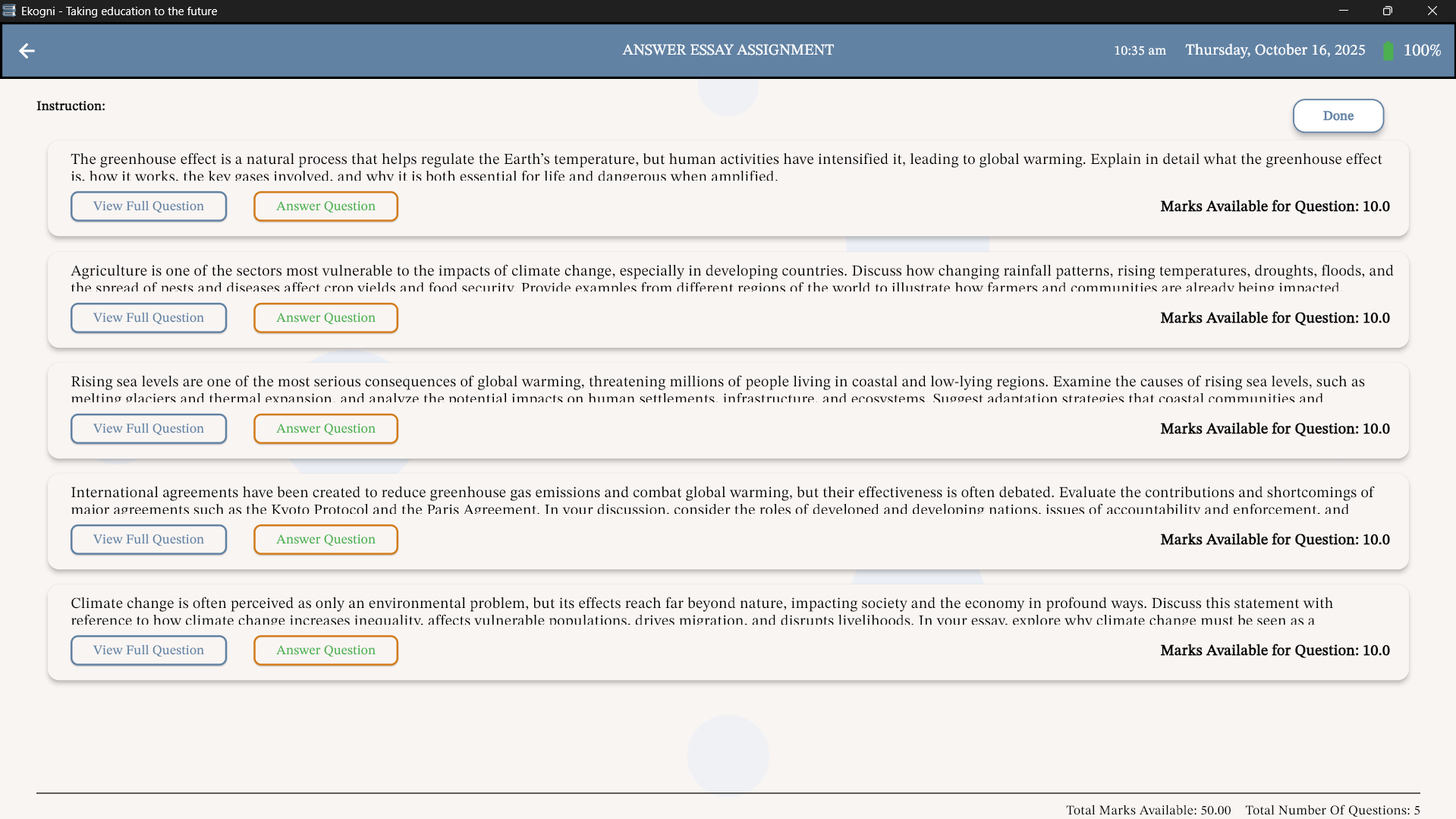Answer the international agreements question

tap(325, 540)
